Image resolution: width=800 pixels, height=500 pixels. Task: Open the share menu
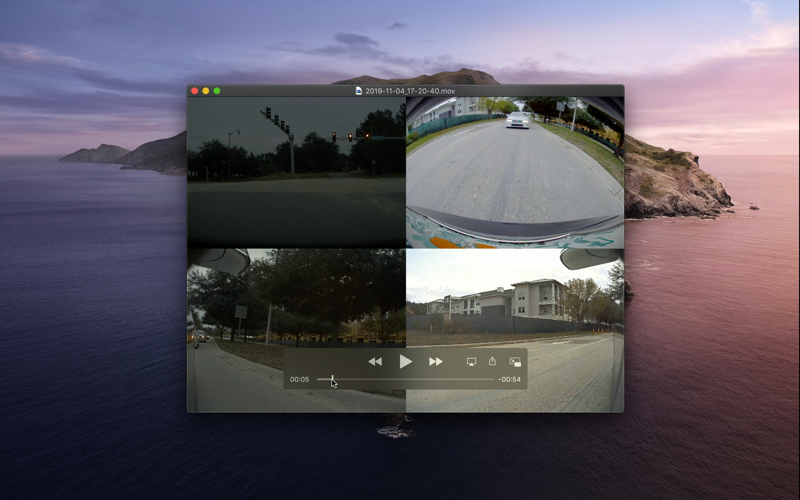click(x=492, y=361)
